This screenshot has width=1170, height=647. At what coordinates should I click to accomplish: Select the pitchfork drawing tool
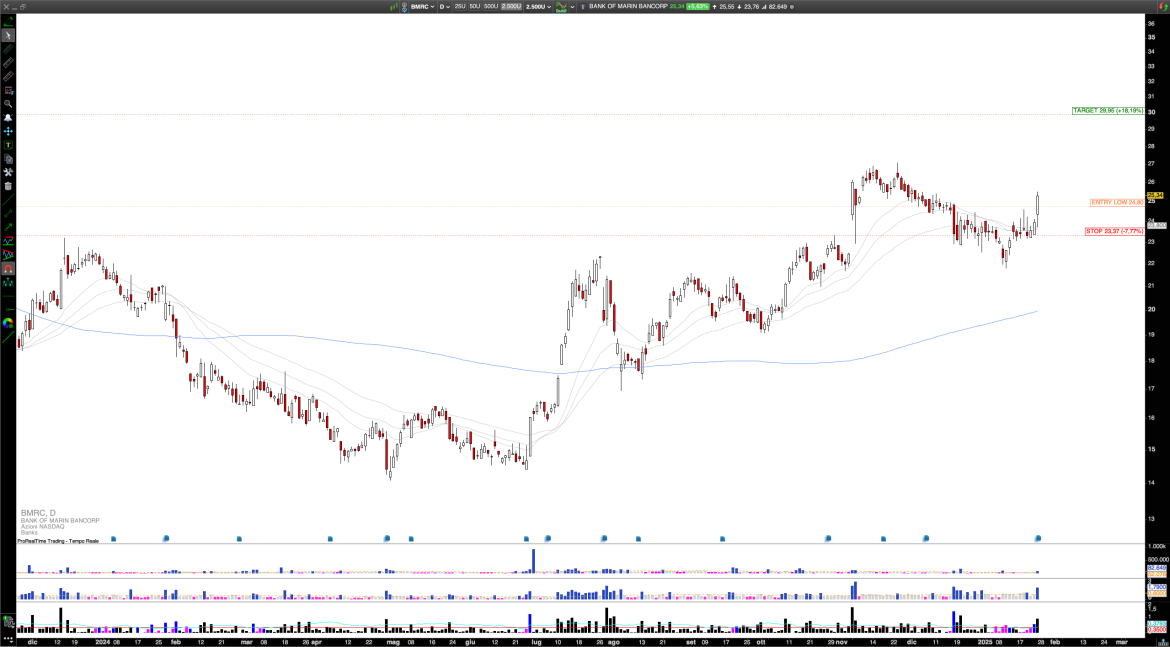coord(10,283)
